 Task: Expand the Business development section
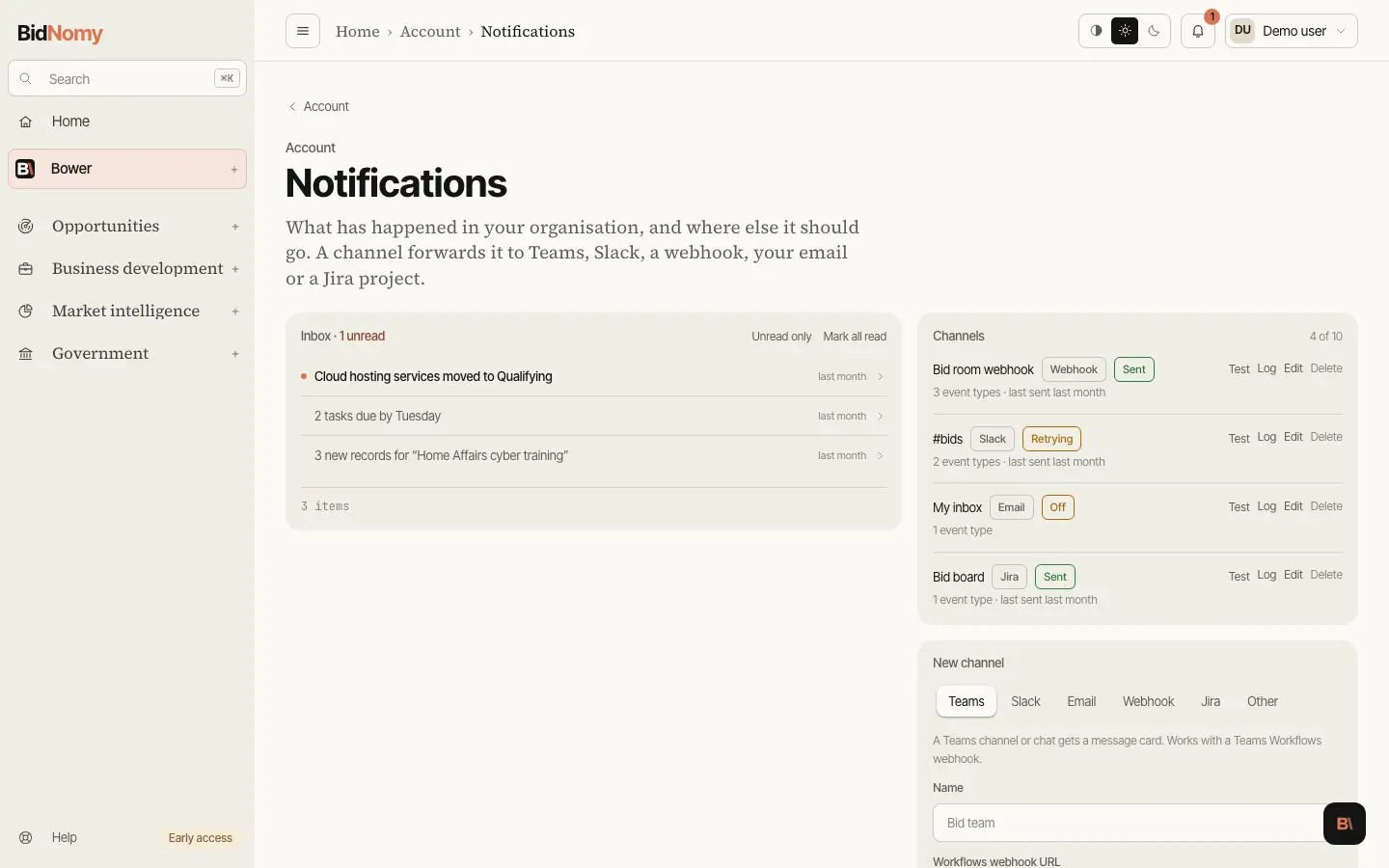point(235,269)
